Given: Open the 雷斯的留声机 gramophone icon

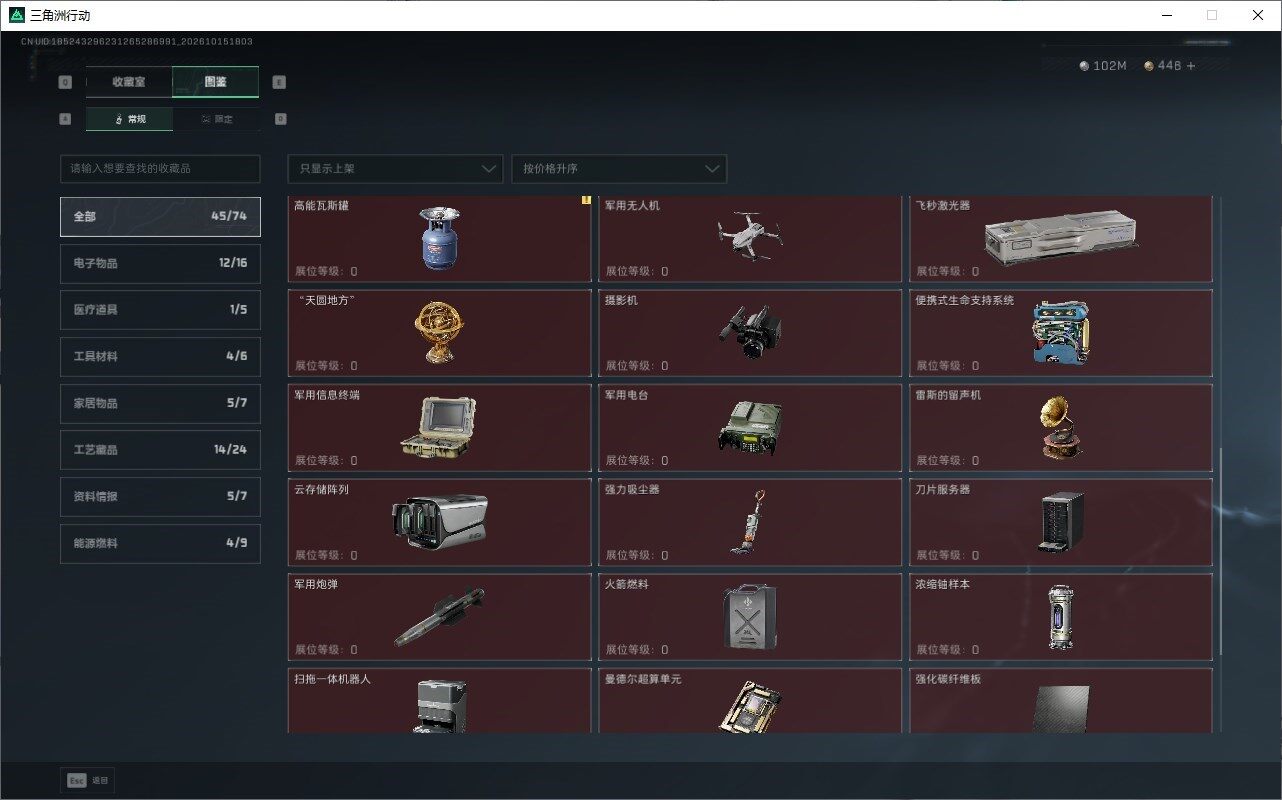Looking at the screenshot, I should click(x=1061, y=427).
